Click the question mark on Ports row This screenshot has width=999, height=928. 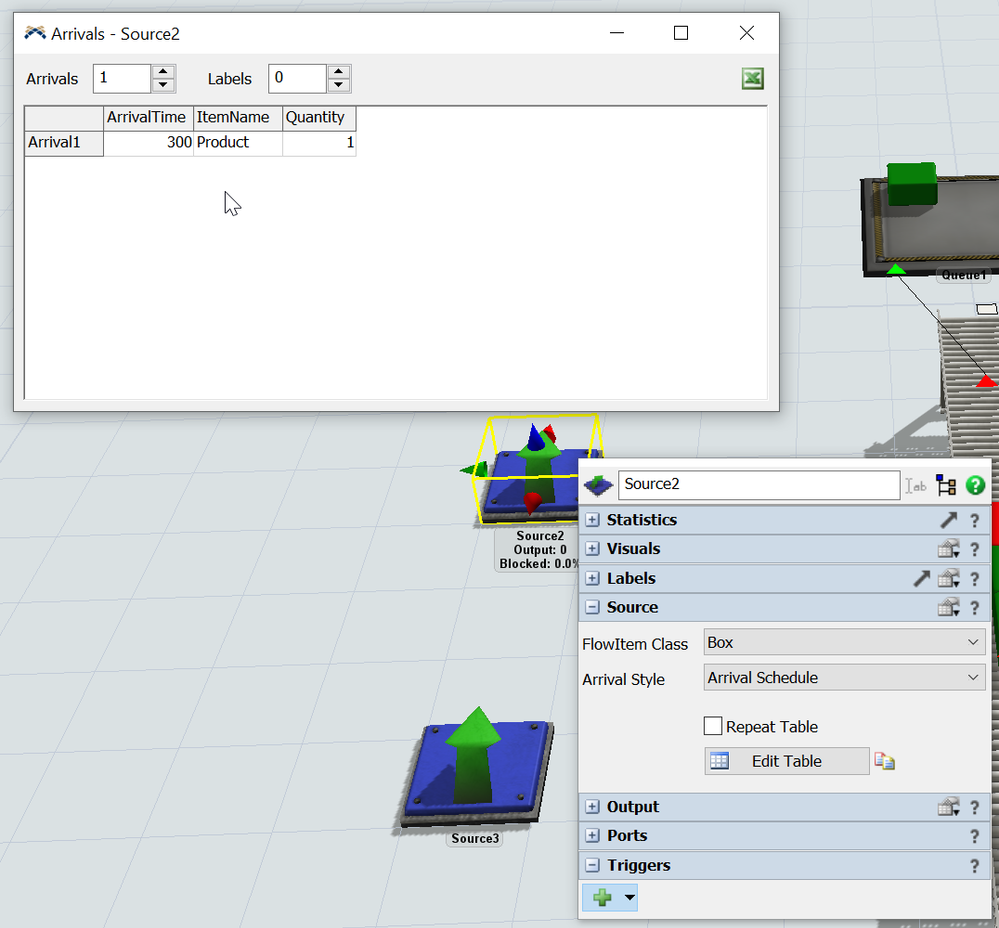click(975, 836)
